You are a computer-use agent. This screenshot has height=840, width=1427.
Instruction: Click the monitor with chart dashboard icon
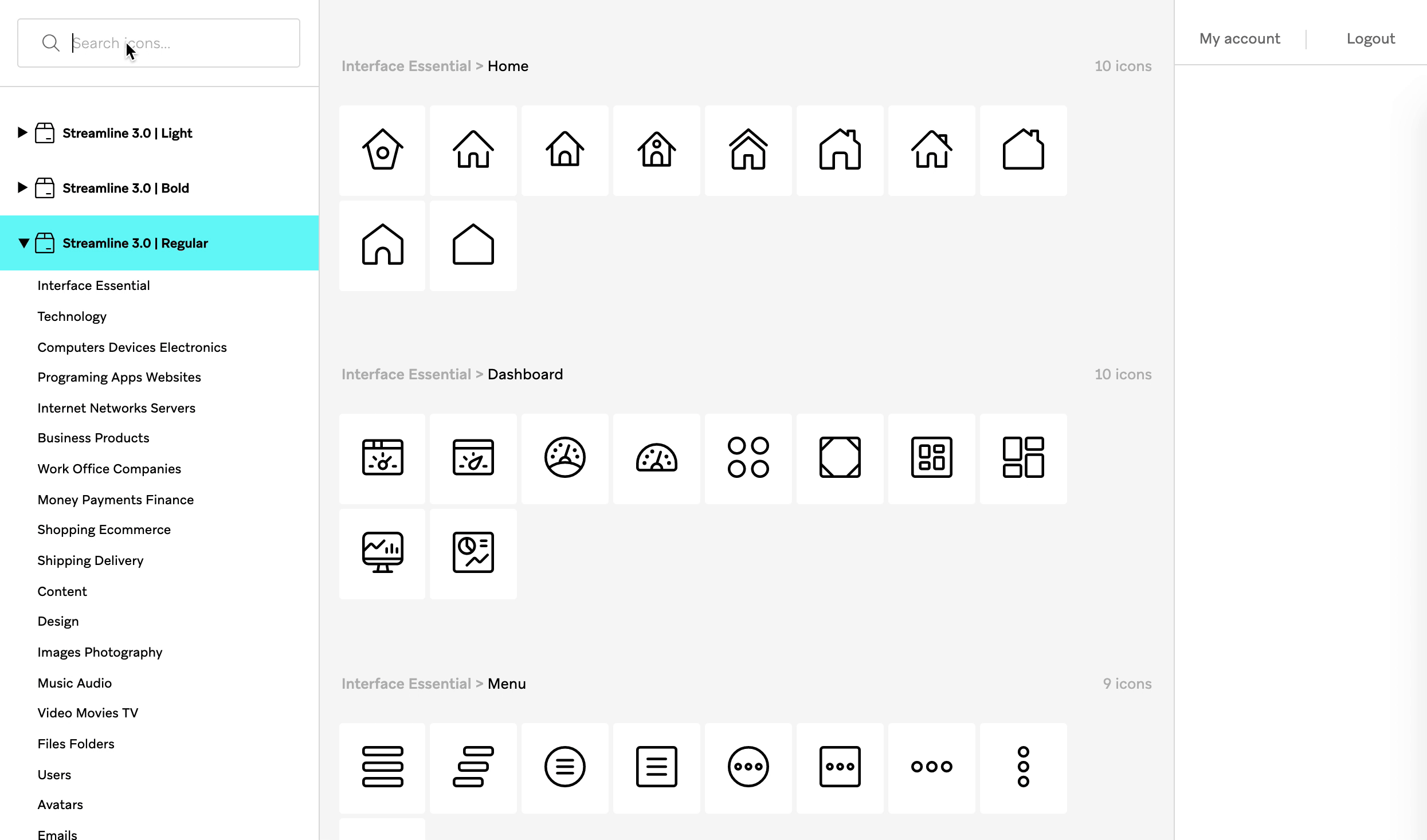click(382, 552)
